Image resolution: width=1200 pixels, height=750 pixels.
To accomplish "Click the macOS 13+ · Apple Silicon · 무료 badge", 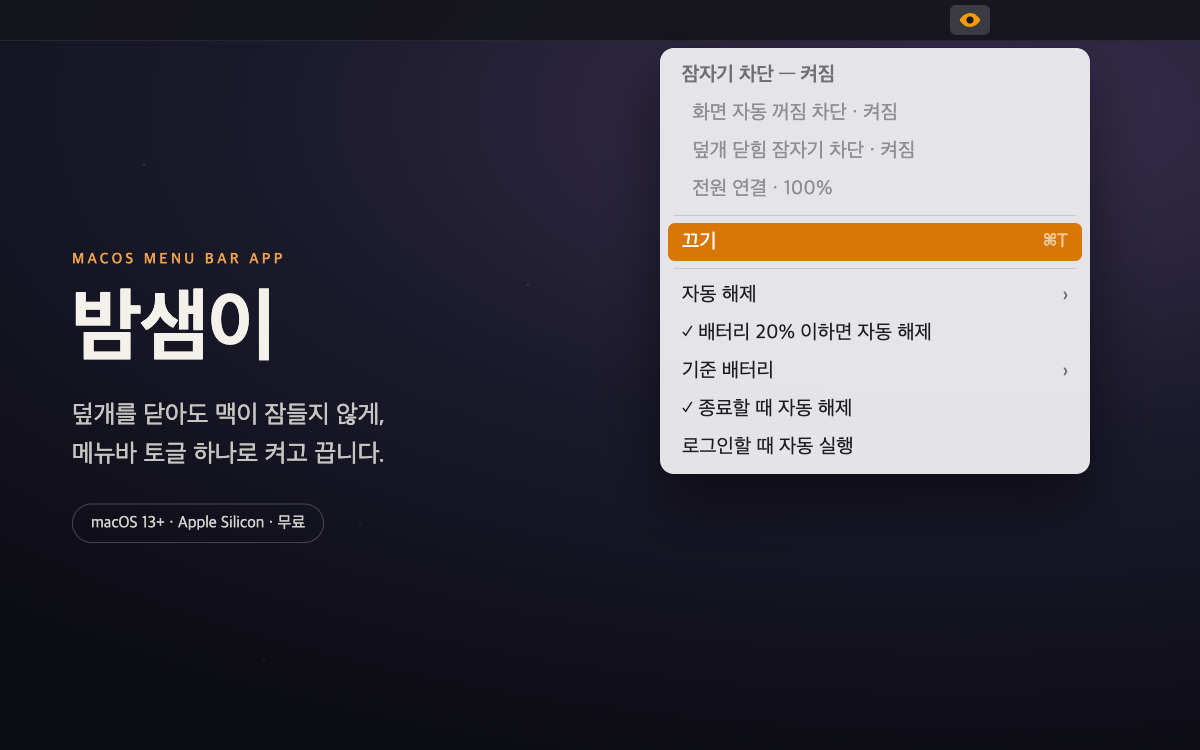I will [198, 523].
